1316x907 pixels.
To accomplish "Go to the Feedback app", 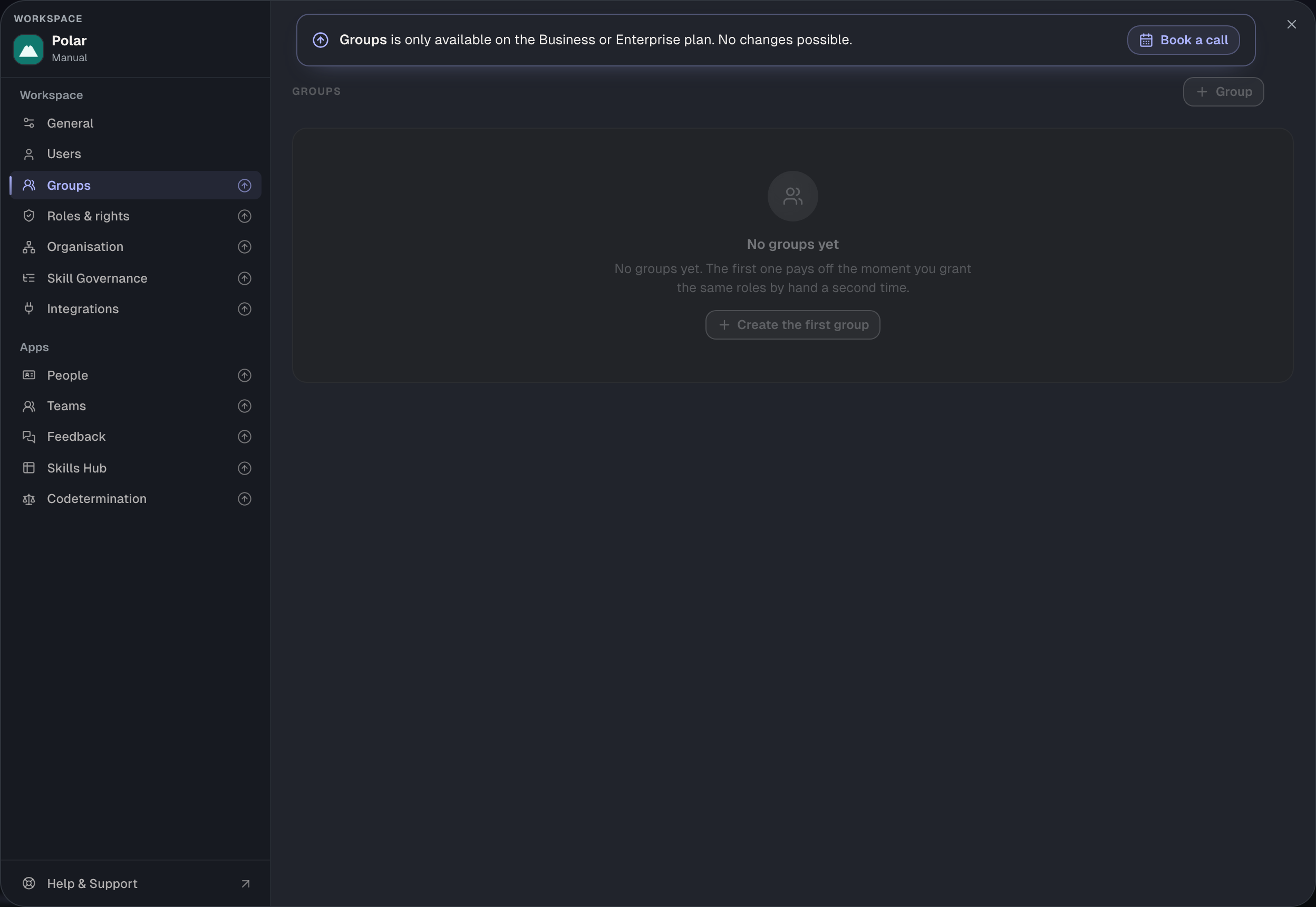I will tap(136, 437).
